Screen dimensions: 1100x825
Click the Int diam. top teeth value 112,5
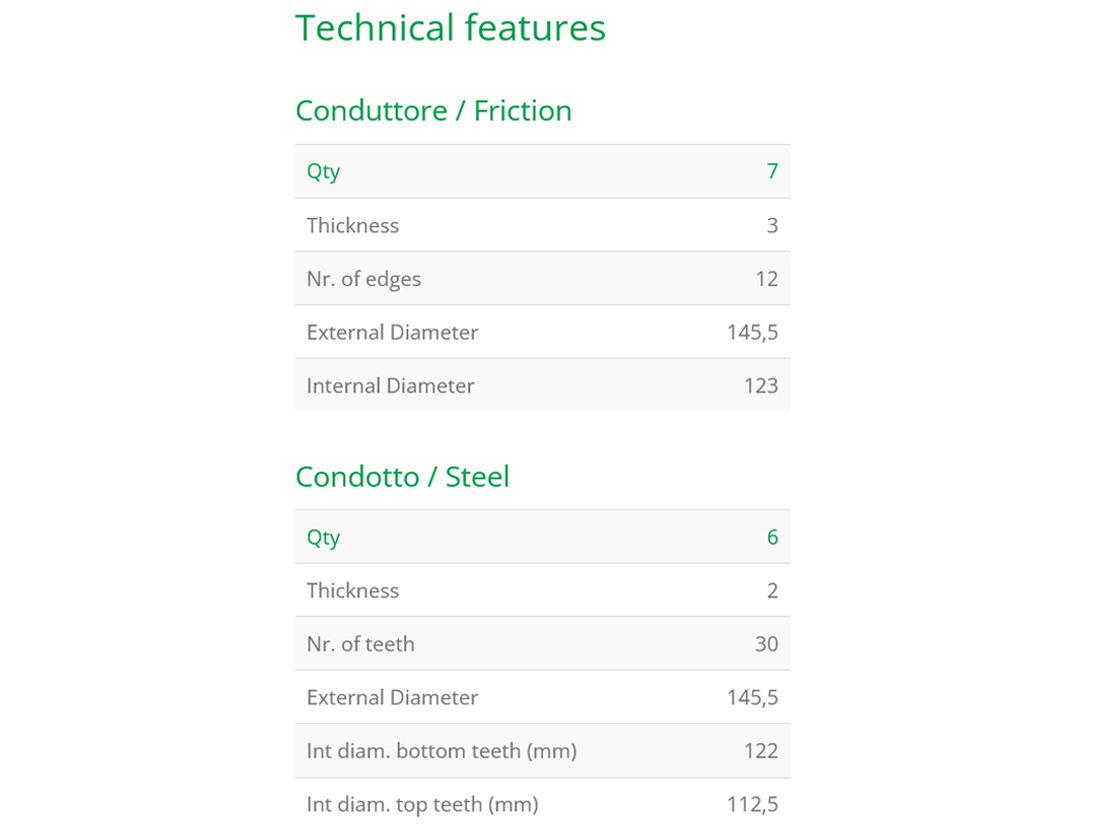[753, 805]
